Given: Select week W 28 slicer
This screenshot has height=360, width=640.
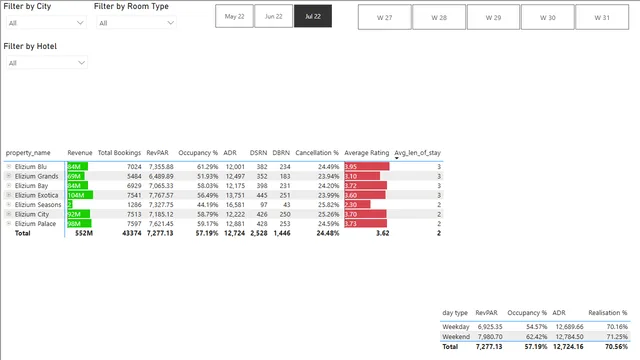Looking at the screenshot, I should [439, 17].
